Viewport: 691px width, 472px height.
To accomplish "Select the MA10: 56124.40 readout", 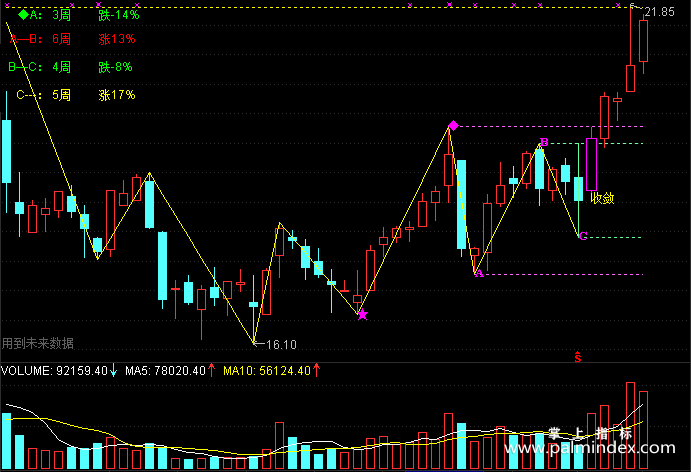I will click(x=267, y=371).
